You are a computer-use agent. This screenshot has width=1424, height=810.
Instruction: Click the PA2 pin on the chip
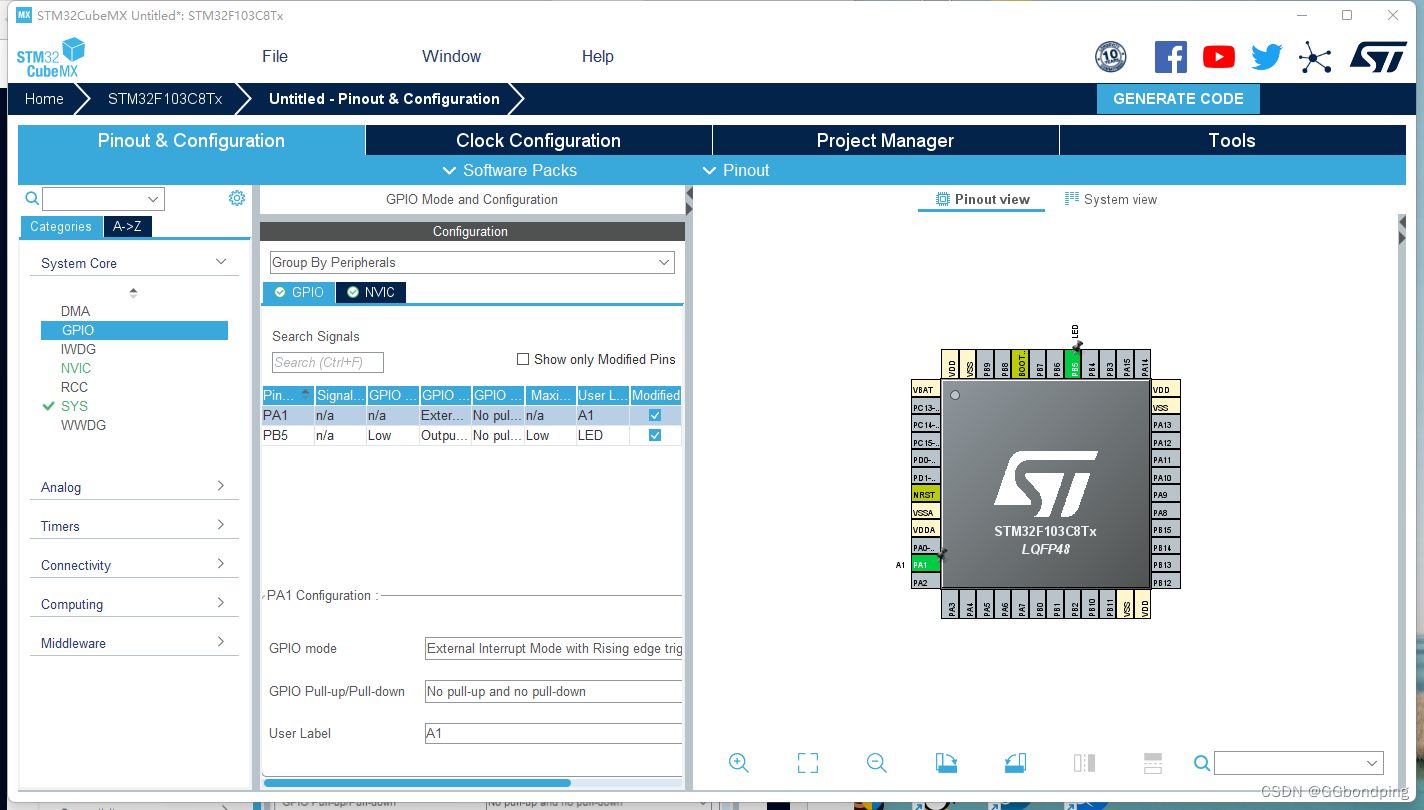pyautogui.click(x=925, y=582)
